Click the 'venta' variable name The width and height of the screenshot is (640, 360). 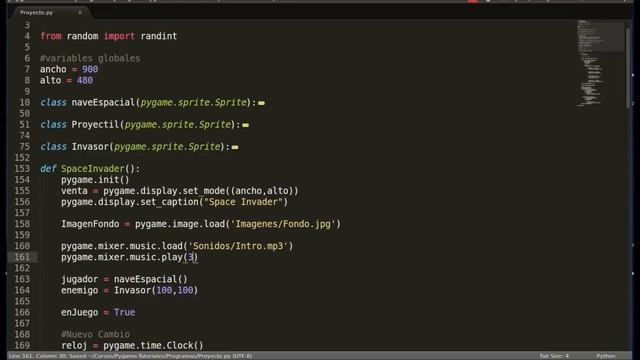point(74,191)
